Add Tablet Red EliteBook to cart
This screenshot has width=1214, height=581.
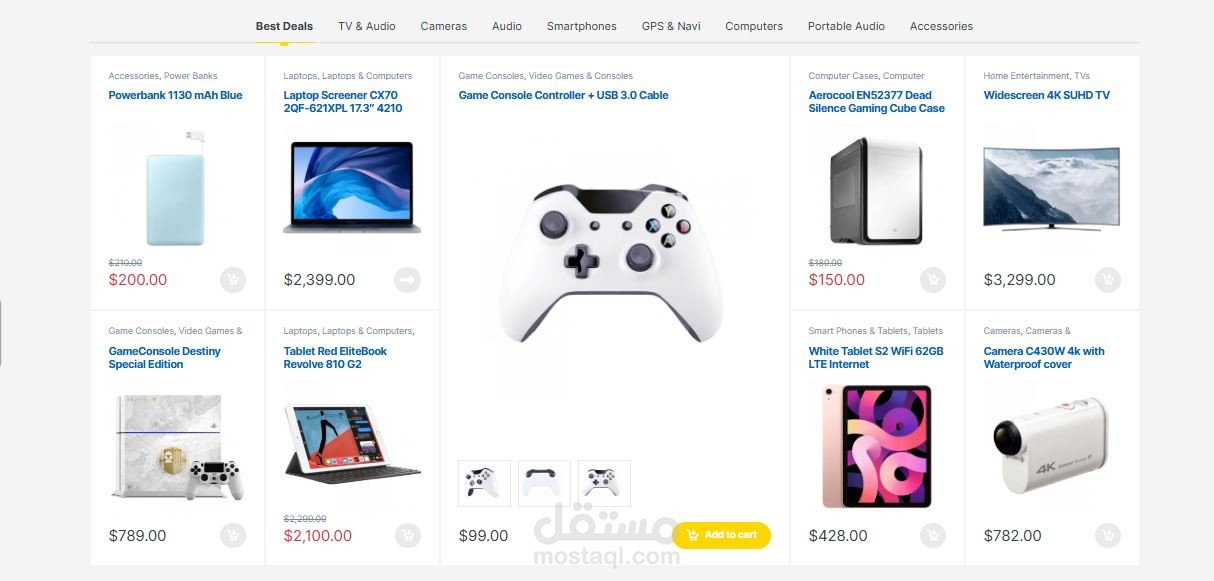407,536
